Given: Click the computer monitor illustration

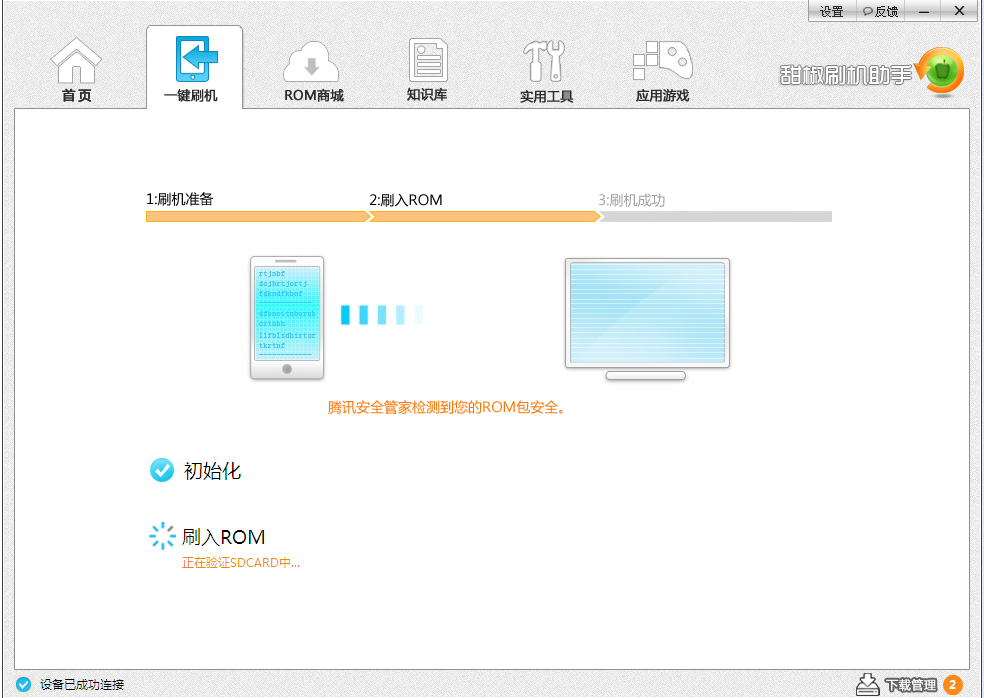Looking at the screenshot, I should click(647, 319).
